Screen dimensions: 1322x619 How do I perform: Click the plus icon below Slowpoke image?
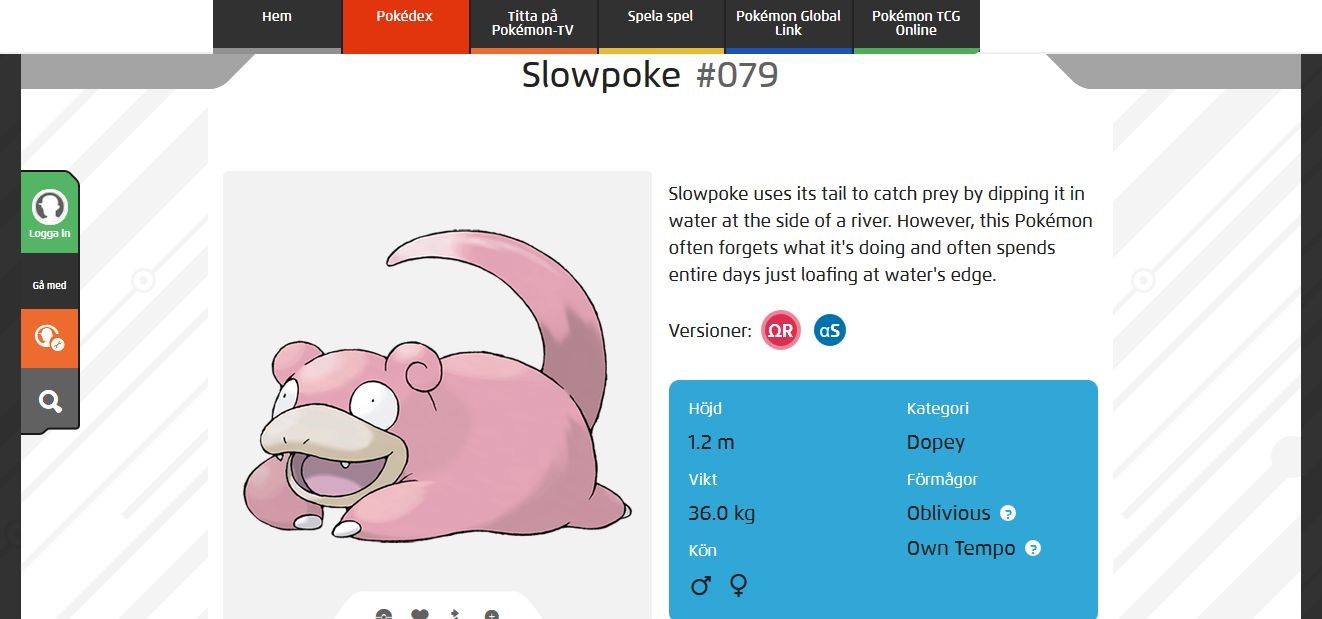pyautogui.click(x=491, y=614)
